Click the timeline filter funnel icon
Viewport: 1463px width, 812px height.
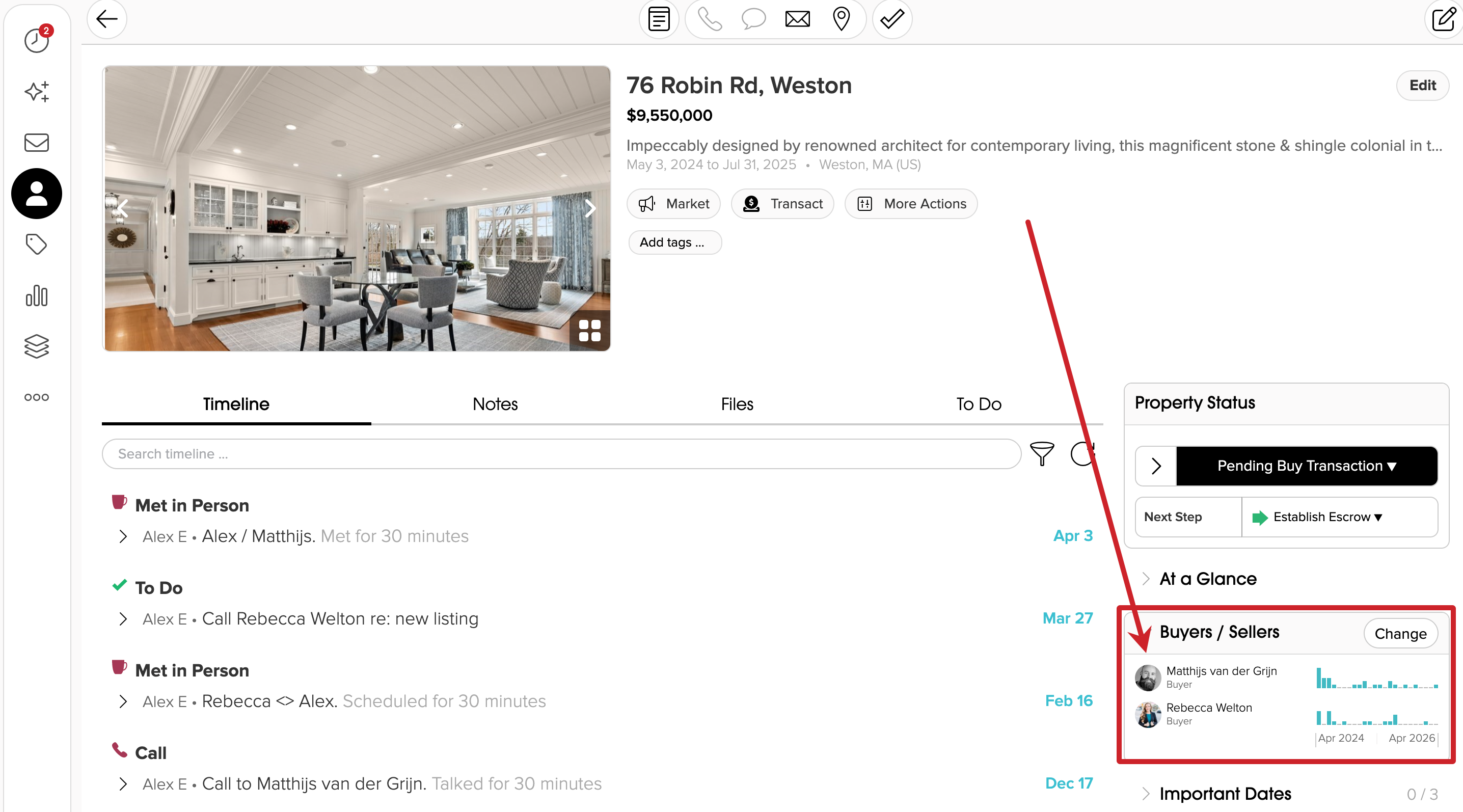point(1042,454)
